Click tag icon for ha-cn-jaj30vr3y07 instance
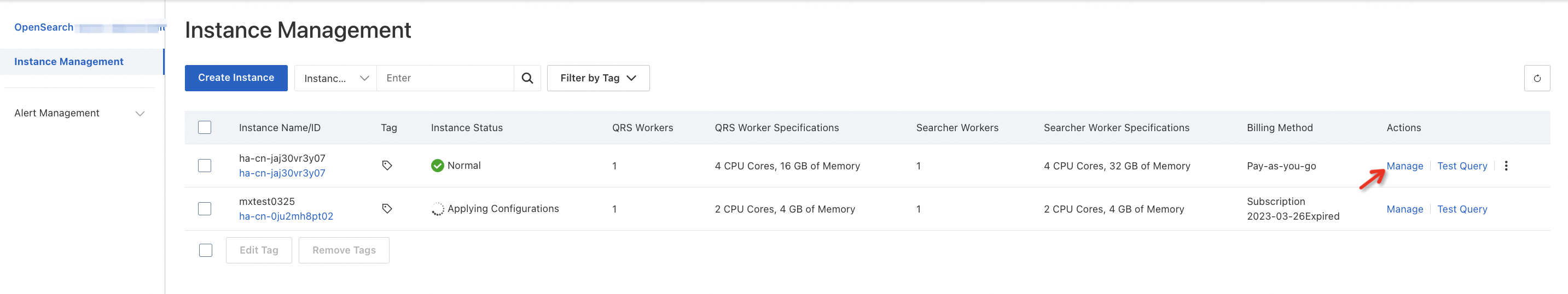Image resolution: width=1568 pixels, height=294 pixels. click(387, 165)
